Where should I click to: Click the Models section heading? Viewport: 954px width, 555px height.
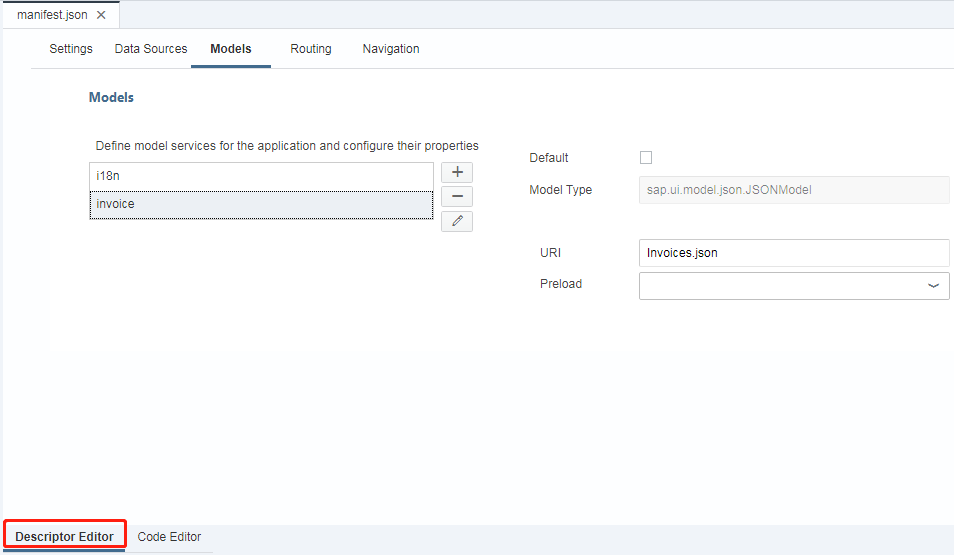(111, 98)
